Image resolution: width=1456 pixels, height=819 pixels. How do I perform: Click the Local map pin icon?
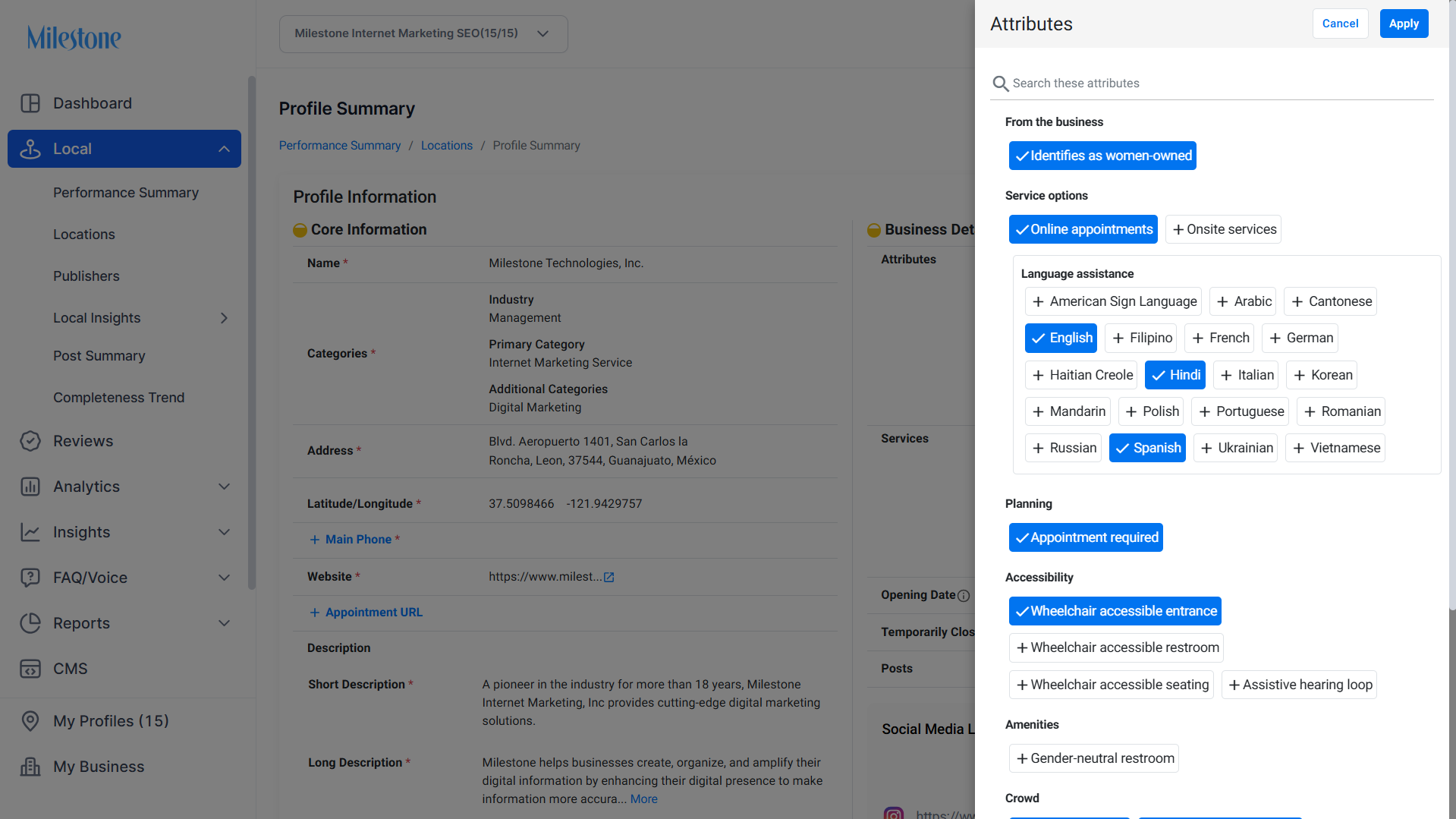coord(30,149)
